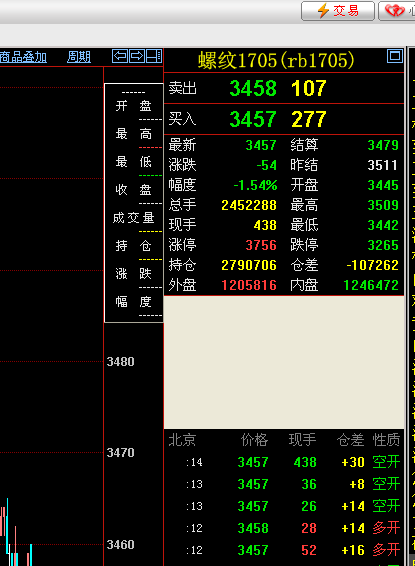Select the :14 tick row with volume 438
This screenshot has width=415, height=566.
(284, 462)
